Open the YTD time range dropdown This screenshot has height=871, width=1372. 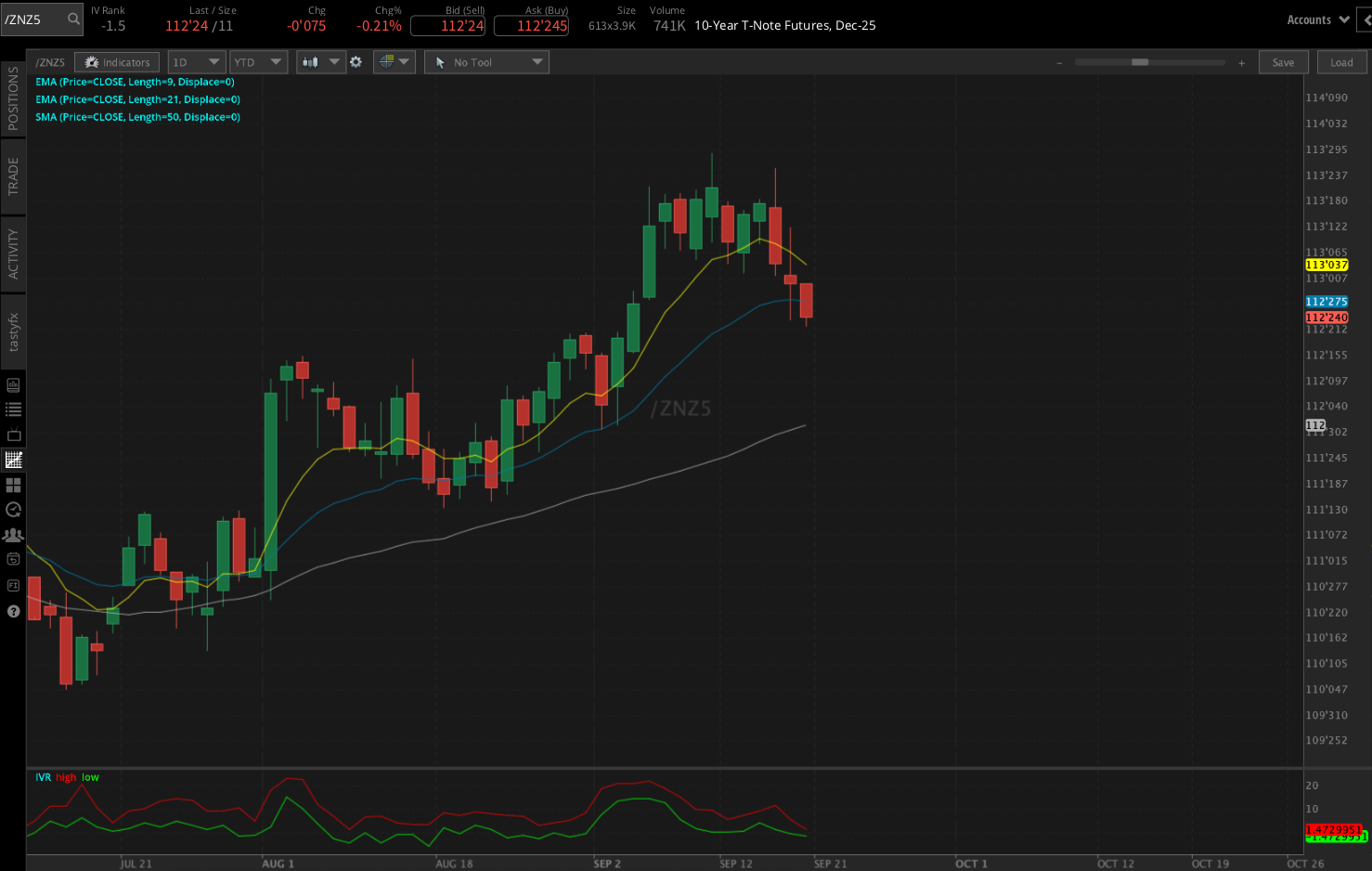(258, 62)
